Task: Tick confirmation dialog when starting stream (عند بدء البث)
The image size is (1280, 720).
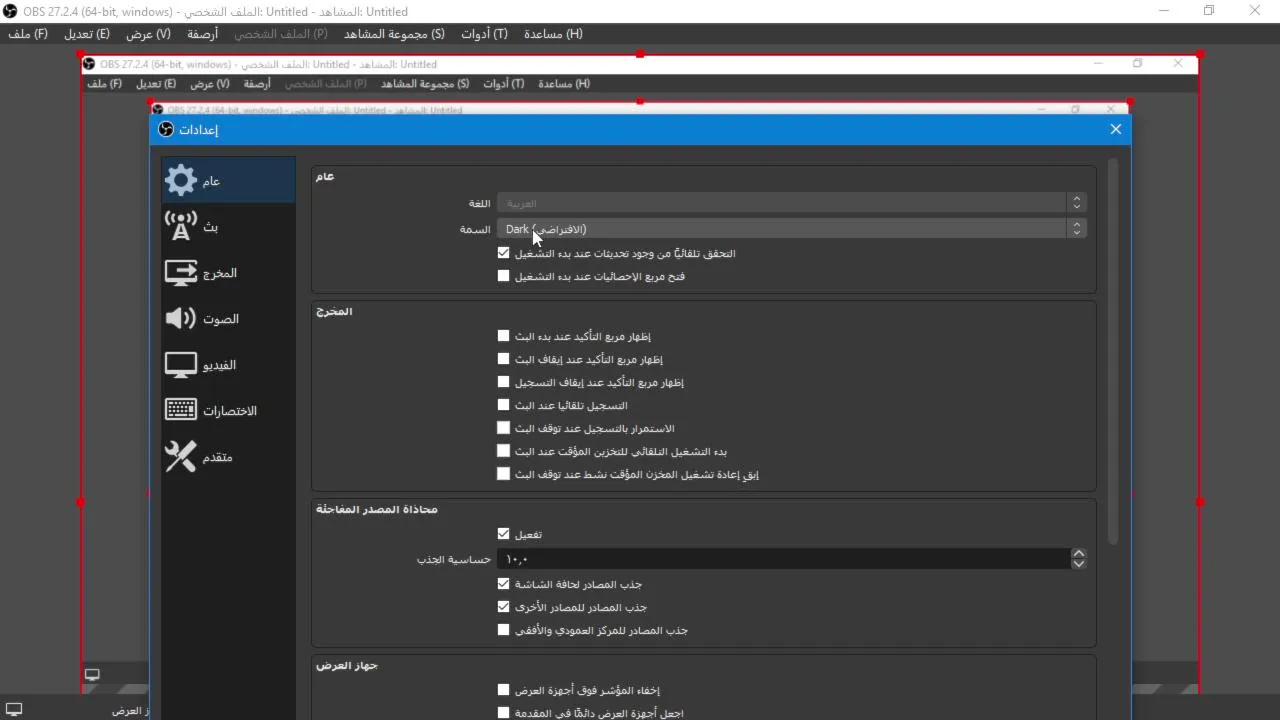Action: [x=504, y=336]
